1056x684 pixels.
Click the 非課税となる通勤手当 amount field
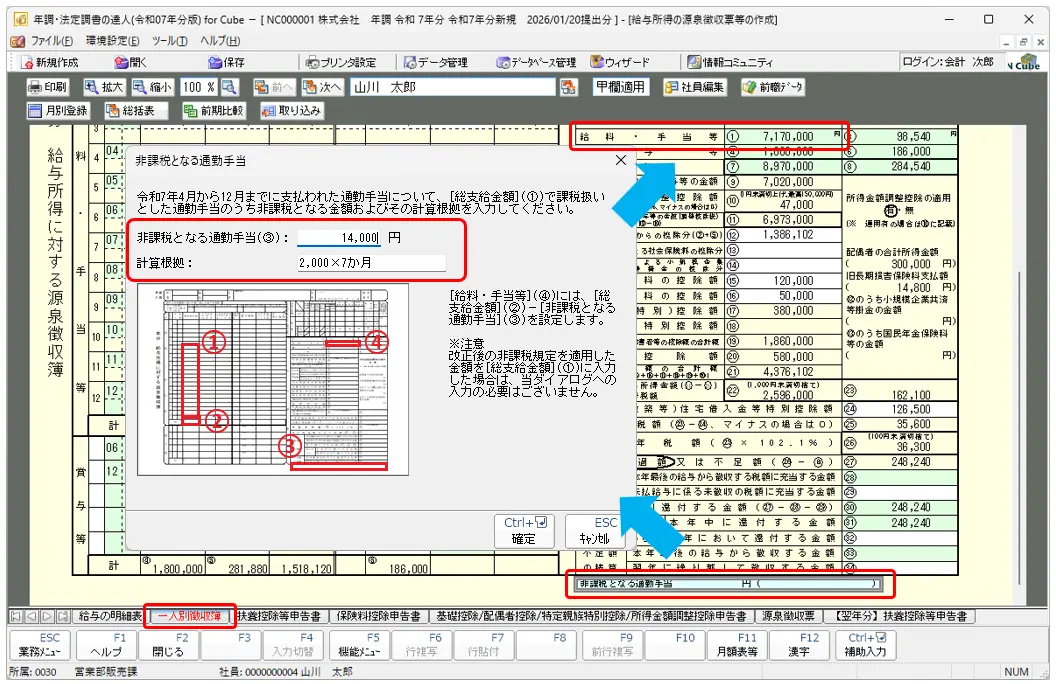pos(340,238)
